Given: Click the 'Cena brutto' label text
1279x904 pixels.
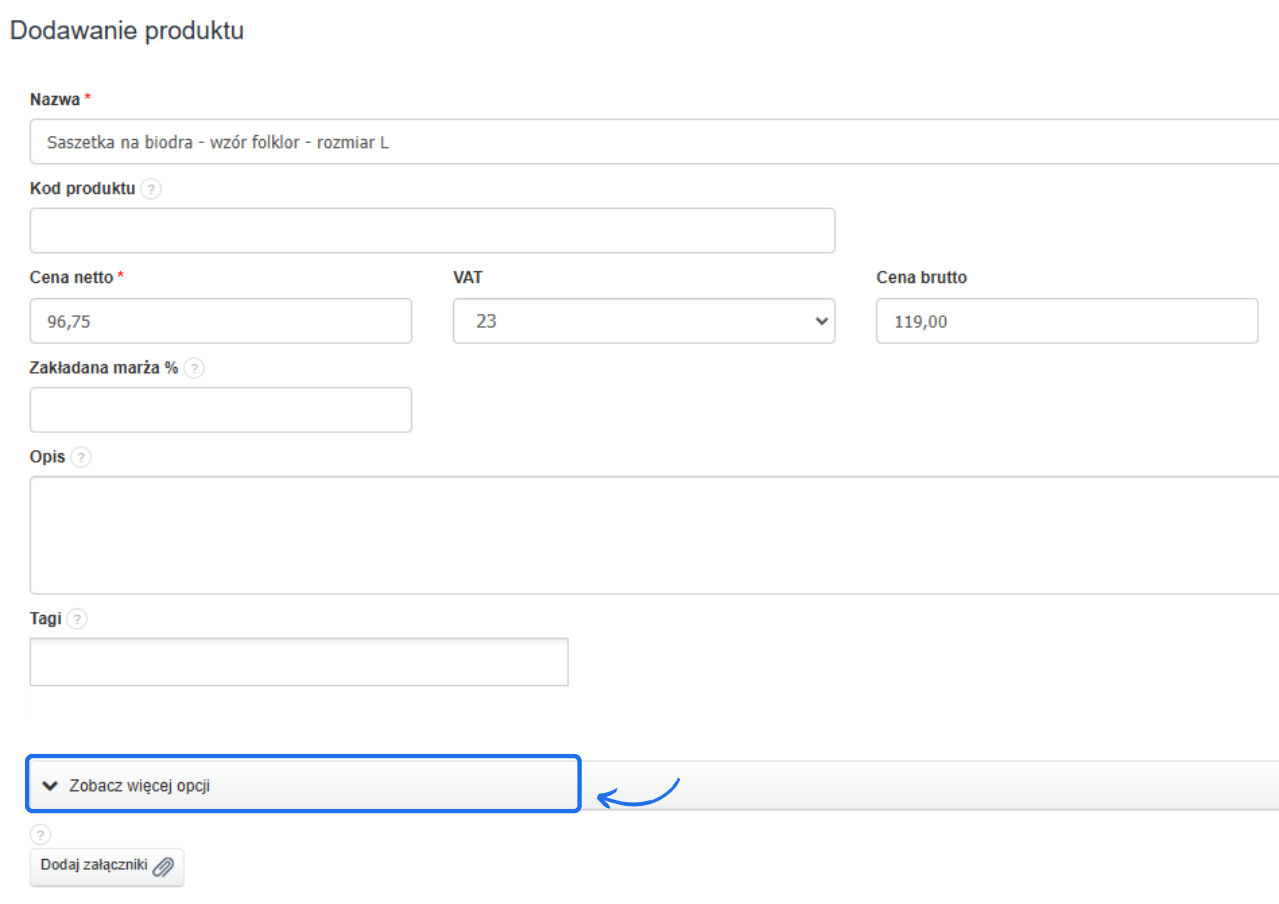Looking at the screenshot, I should [921, 277].
